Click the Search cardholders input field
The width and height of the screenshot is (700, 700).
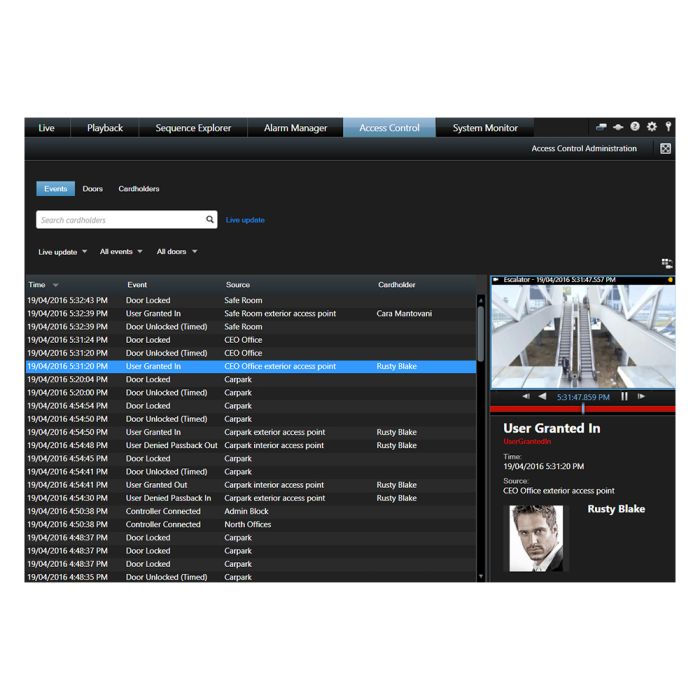pyautogui.click(x=120, y=220)
